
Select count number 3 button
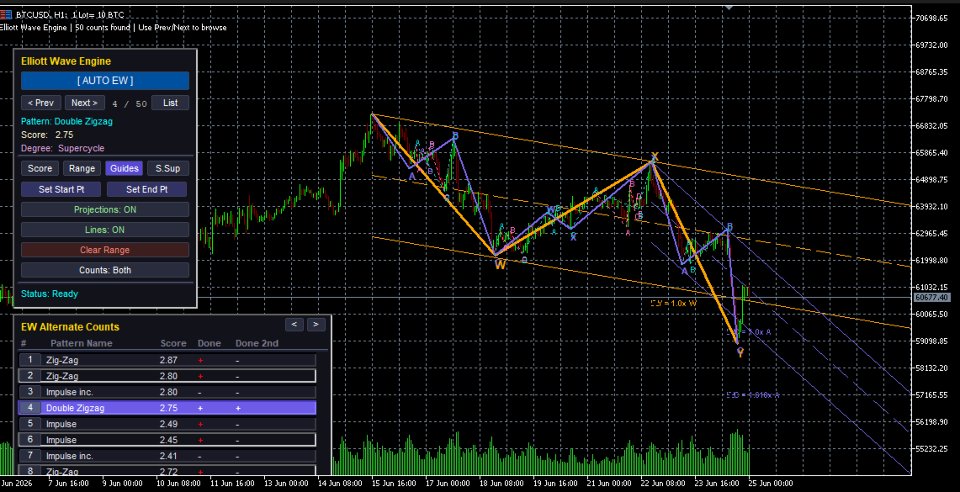[29, 392]
